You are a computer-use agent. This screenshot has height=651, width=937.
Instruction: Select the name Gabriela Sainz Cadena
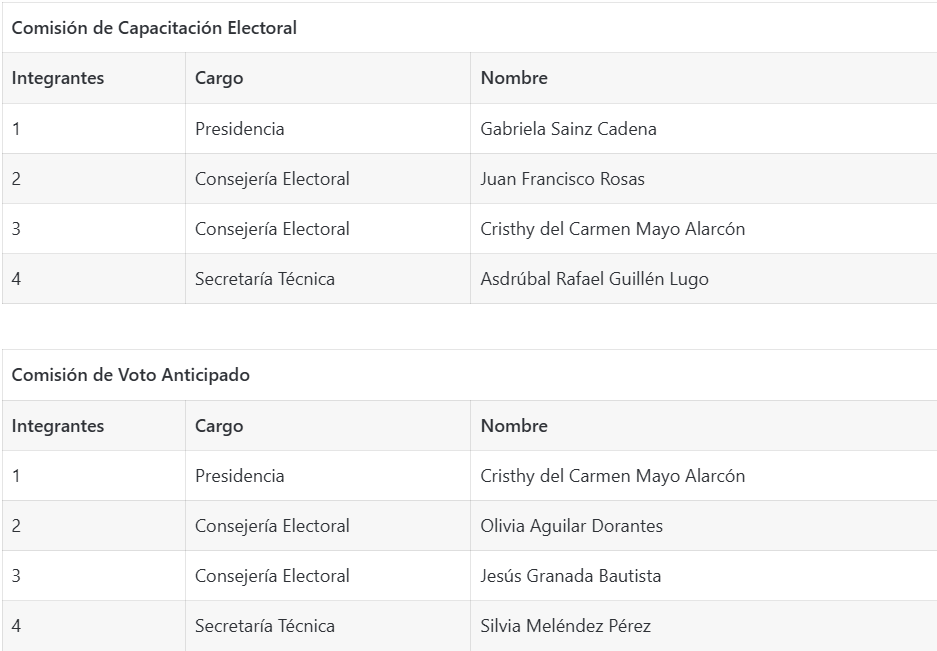pyautogui.click(x=568, y=129)
